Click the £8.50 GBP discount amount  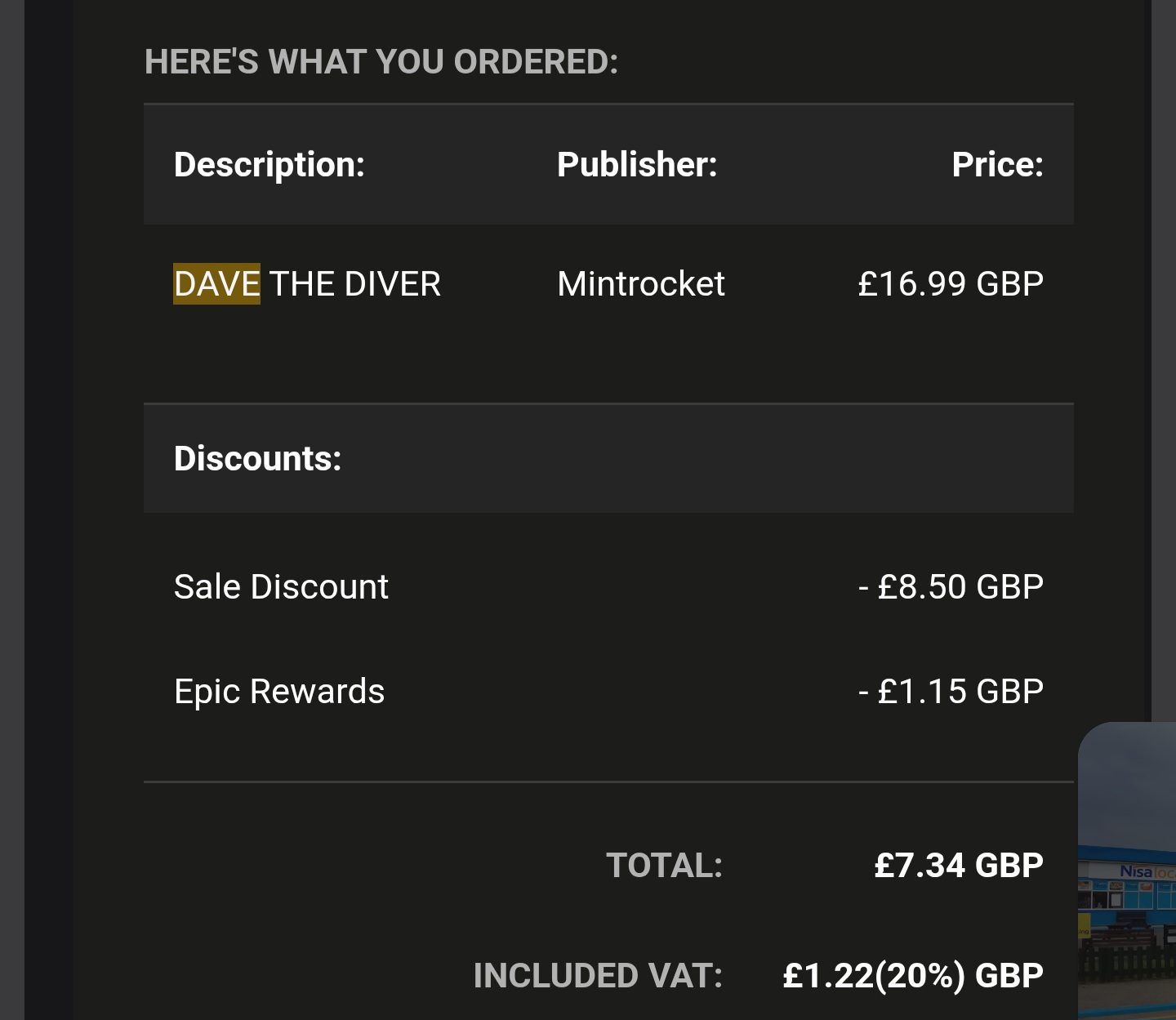tap(951, 586)
